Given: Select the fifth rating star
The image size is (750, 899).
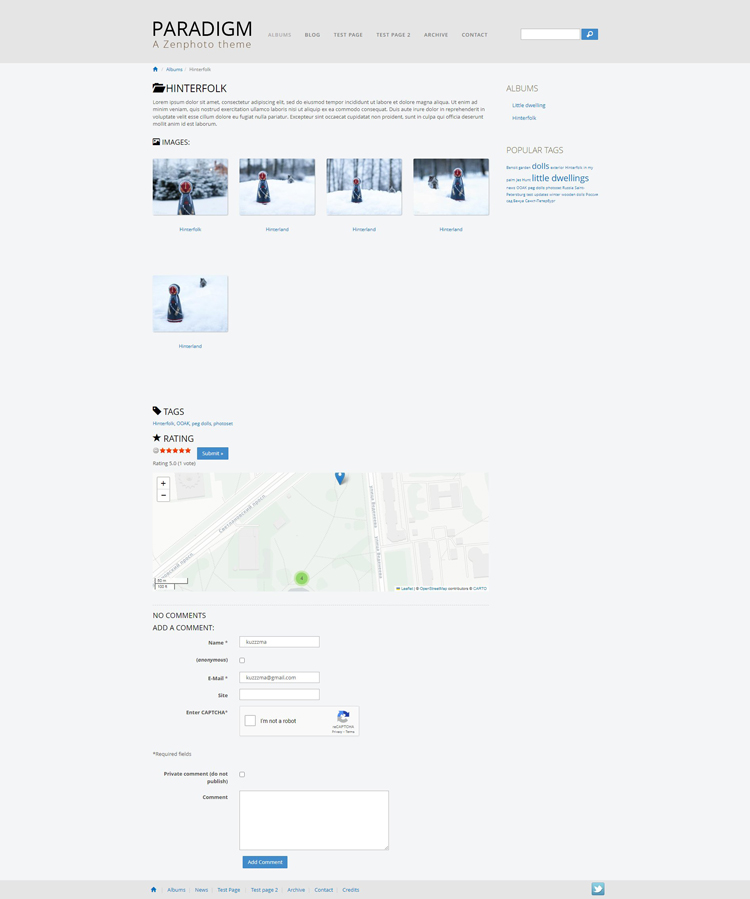Looking at the screenshot, I should [187, 451].
